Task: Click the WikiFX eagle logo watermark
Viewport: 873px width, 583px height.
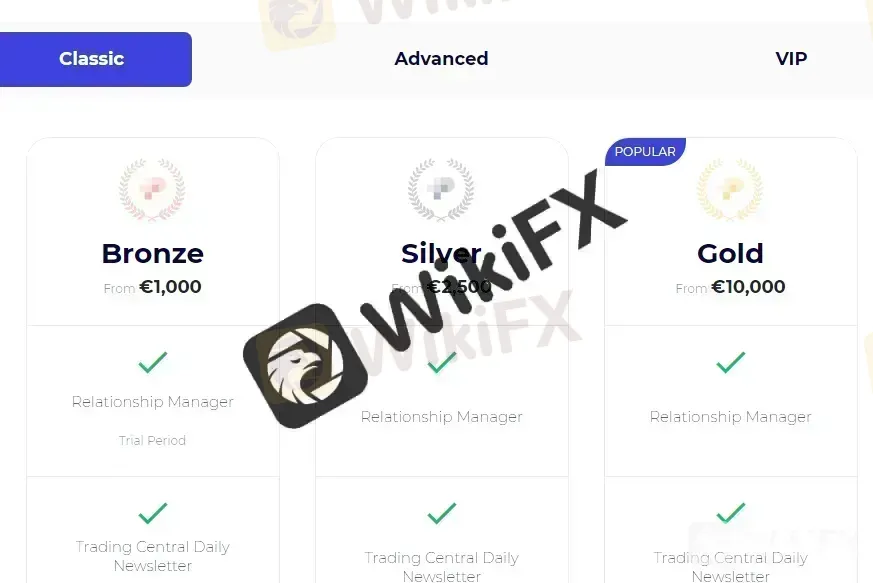Action: point(306,366)
